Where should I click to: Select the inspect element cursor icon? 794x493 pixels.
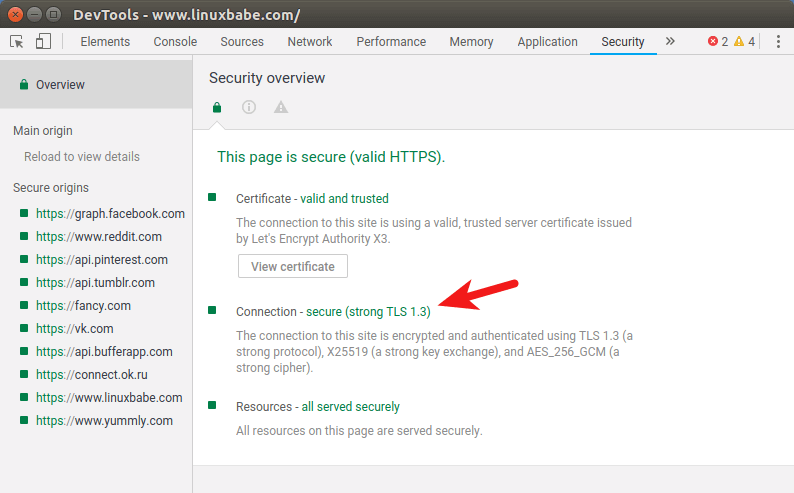coord(17,41)
